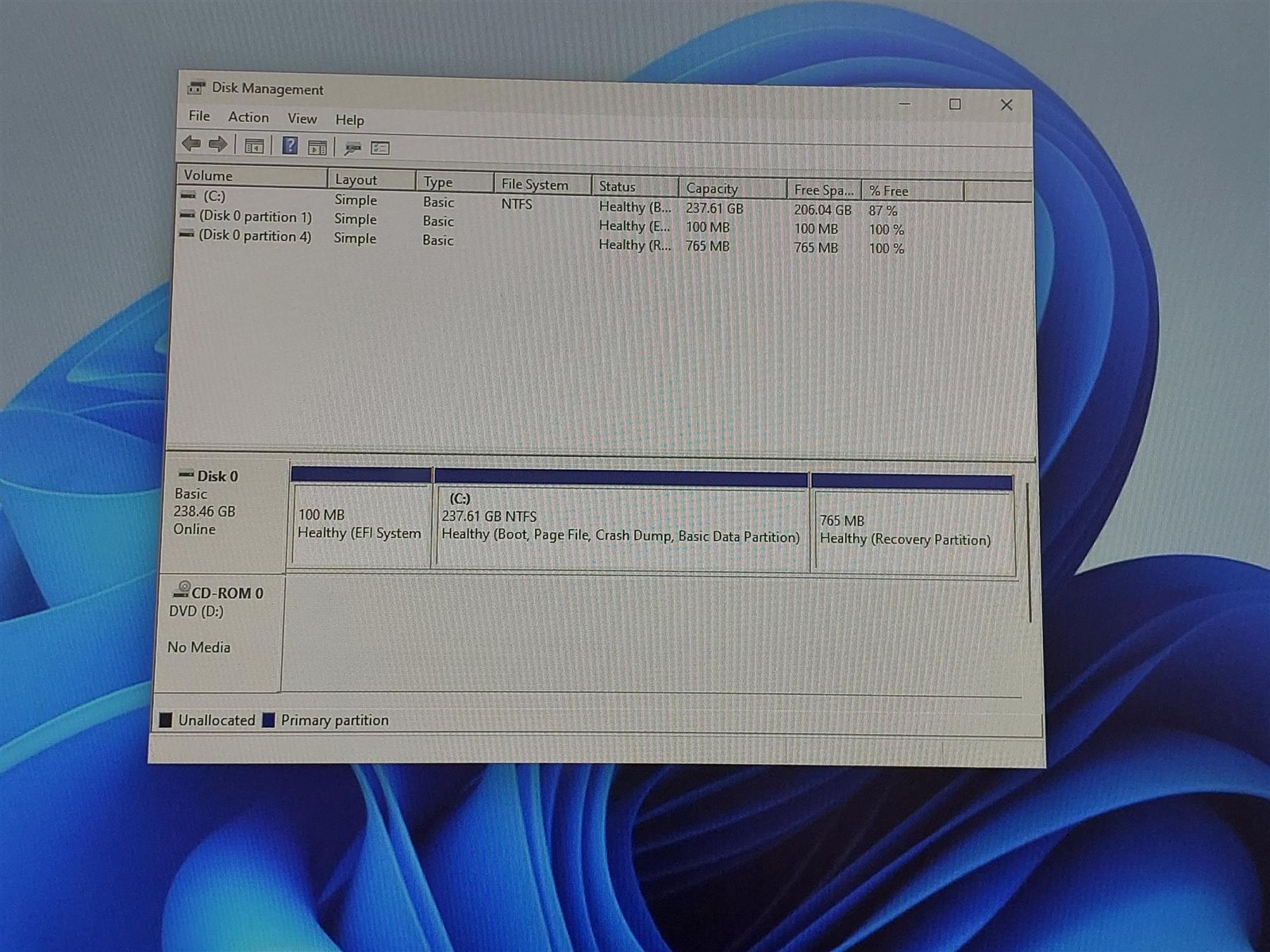Sort by the Free Space column header

pos(824,190)
